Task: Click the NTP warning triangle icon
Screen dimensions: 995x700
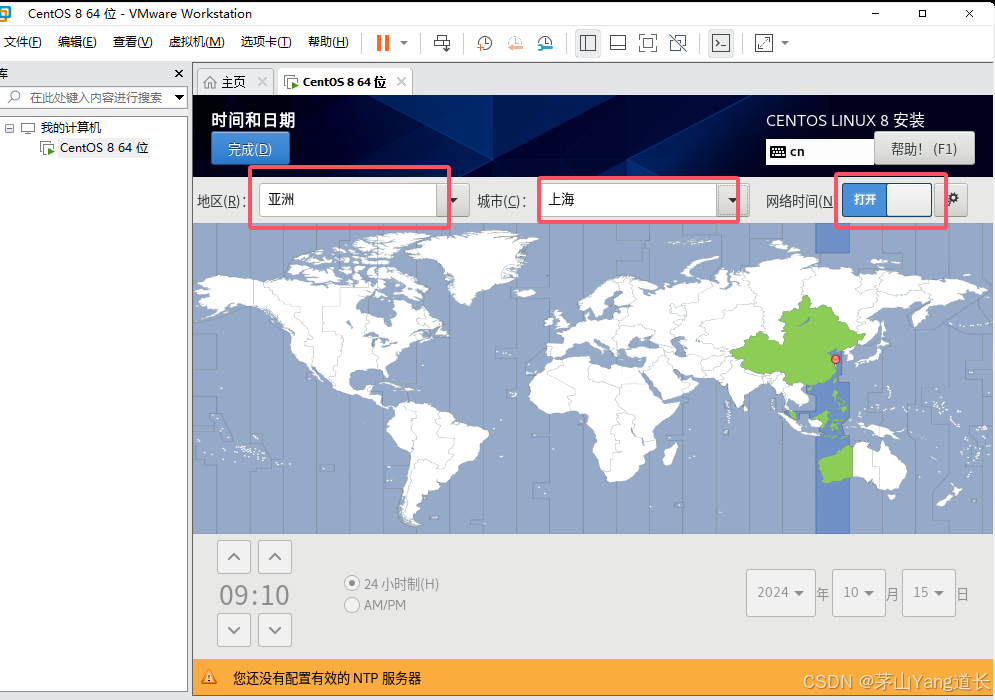Action: (x=209, y=678)
